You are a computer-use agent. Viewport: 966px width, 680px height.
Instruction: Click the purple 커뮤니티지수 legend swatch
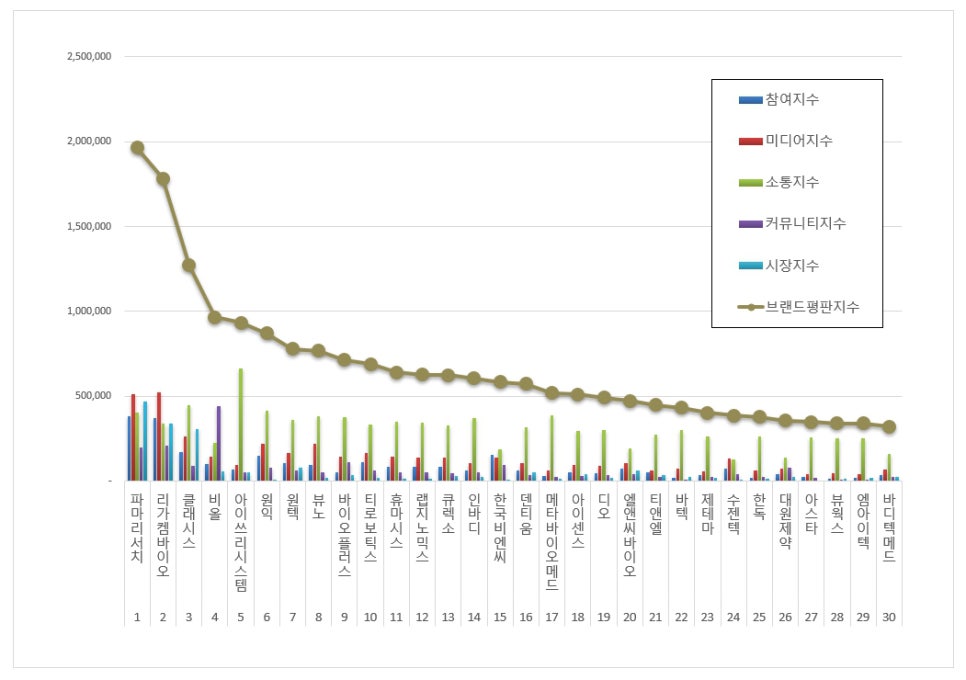click(x=751, y=223)
